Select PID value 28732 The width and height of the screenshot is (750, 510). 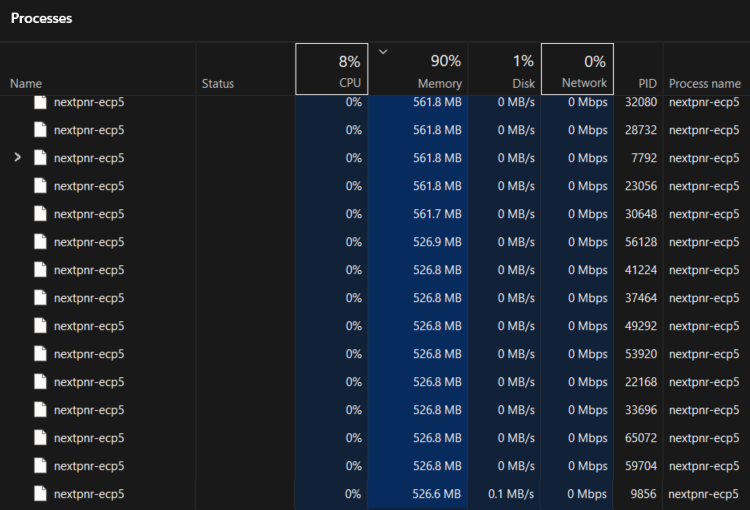pyautogui.click(x=641, y=130)
